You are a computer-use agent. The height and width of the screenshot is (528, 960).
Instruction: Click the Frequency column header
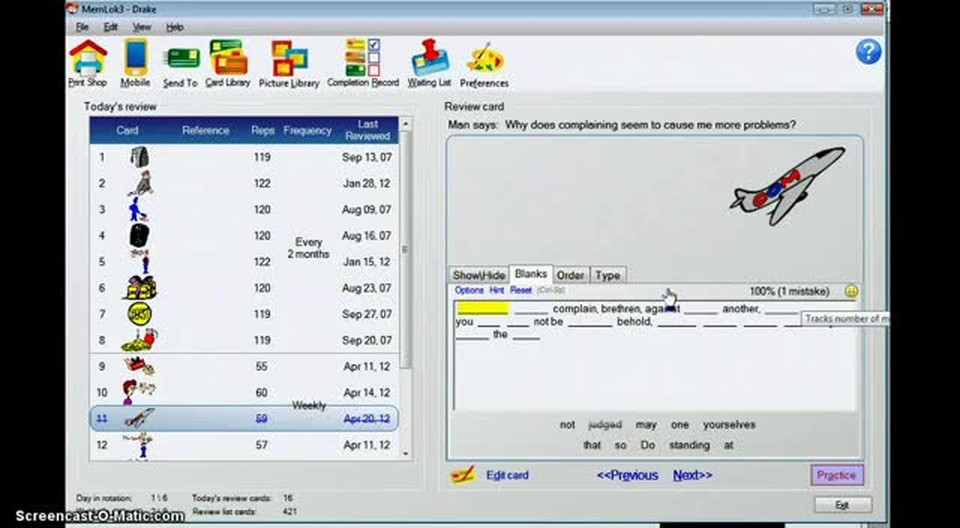click(307, 130)
